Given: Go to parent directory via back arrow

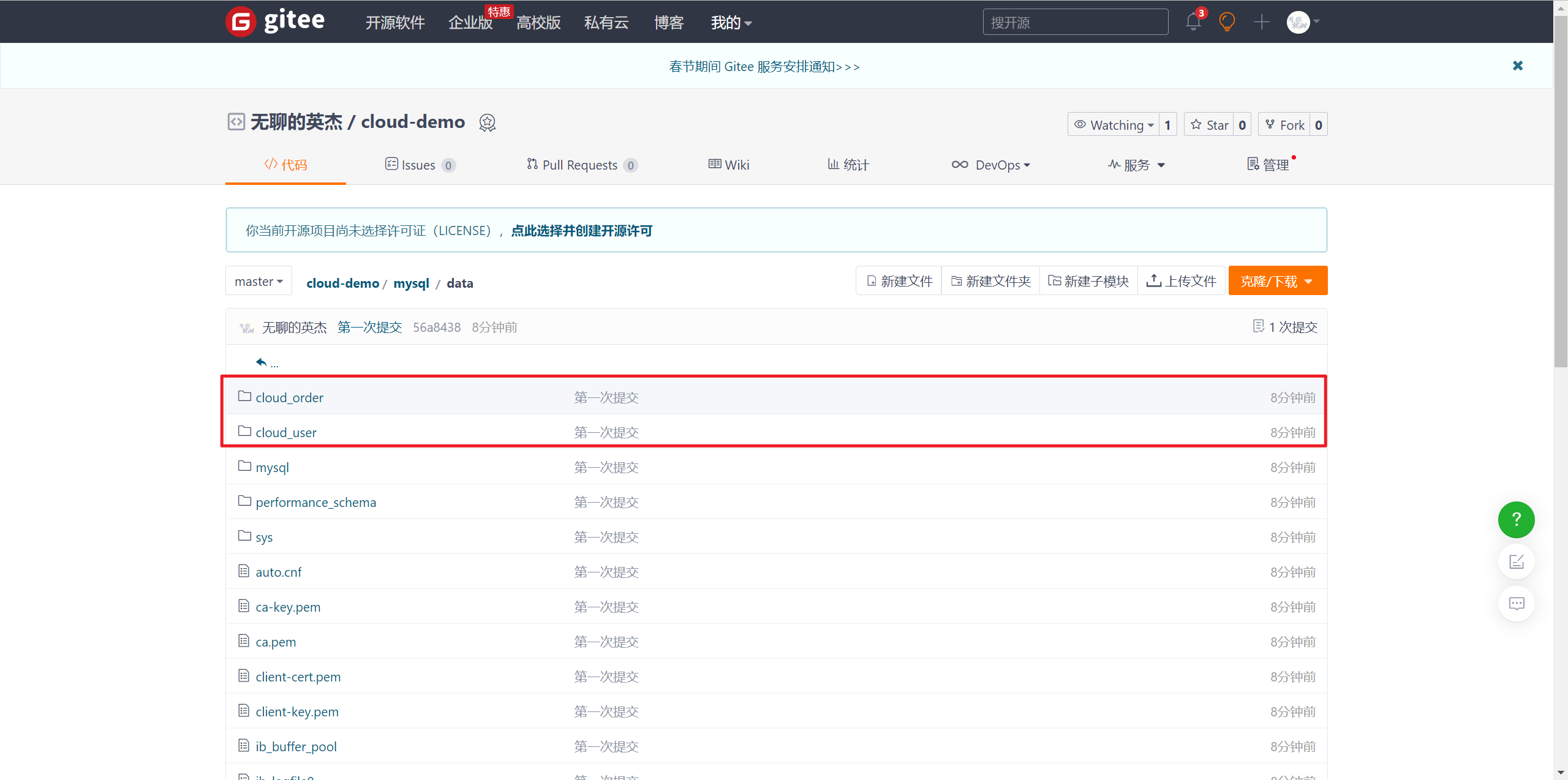Looking at the screenshot, I should [x=262, y=362].
